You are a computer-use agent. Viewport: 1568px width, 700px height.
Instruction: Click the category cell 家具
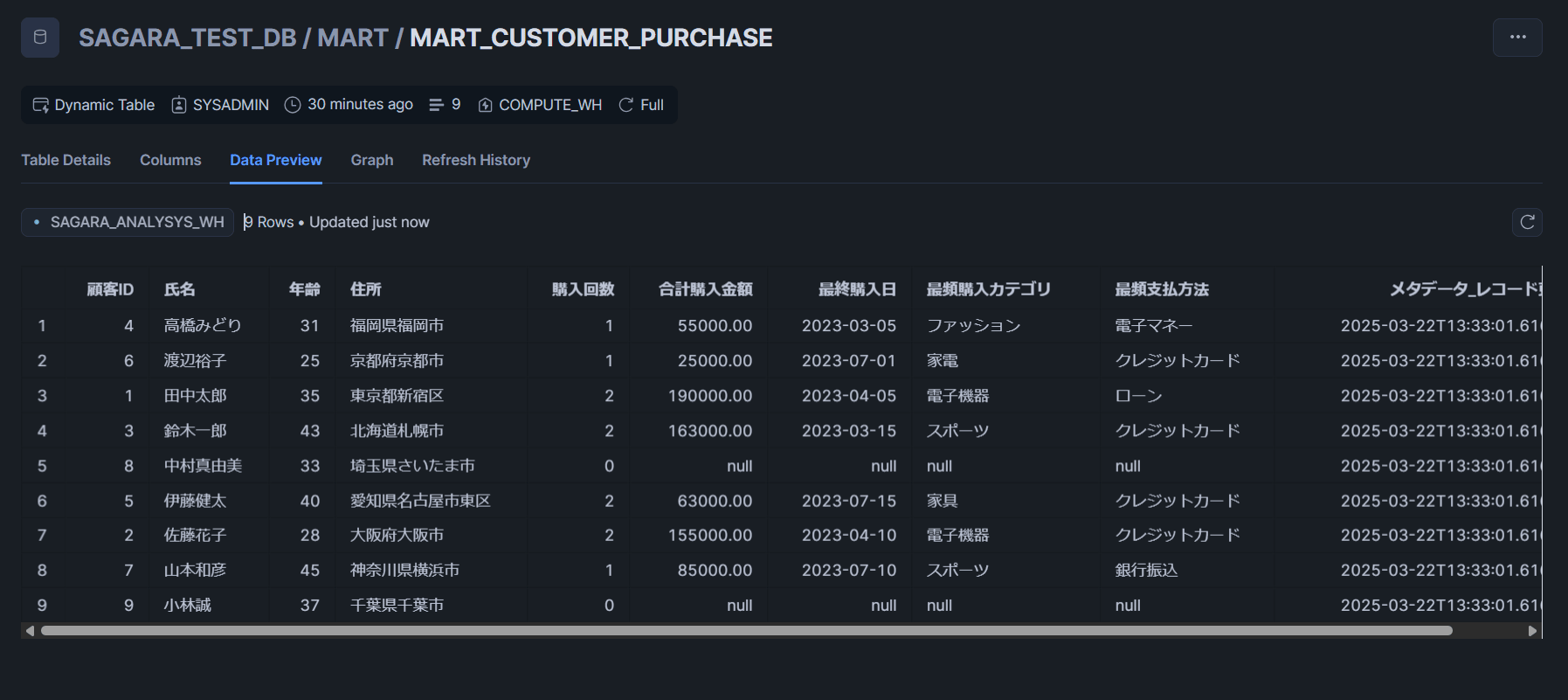pyautogui.click(x=943, y=501)
